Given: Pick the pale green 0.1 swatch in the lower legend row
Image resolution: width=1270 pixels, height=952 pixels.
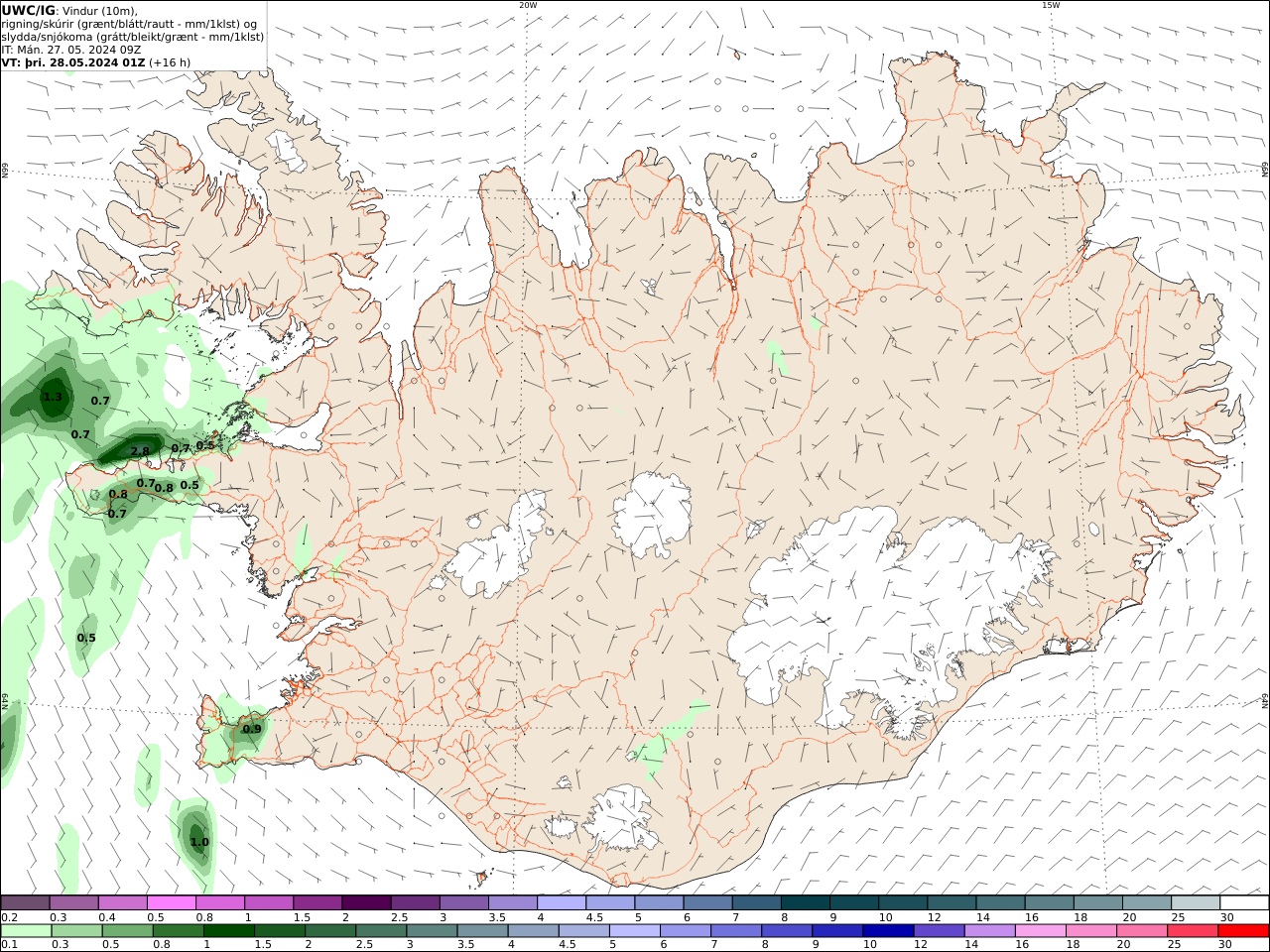Looking at the screenshot, I should pos(26,931).
